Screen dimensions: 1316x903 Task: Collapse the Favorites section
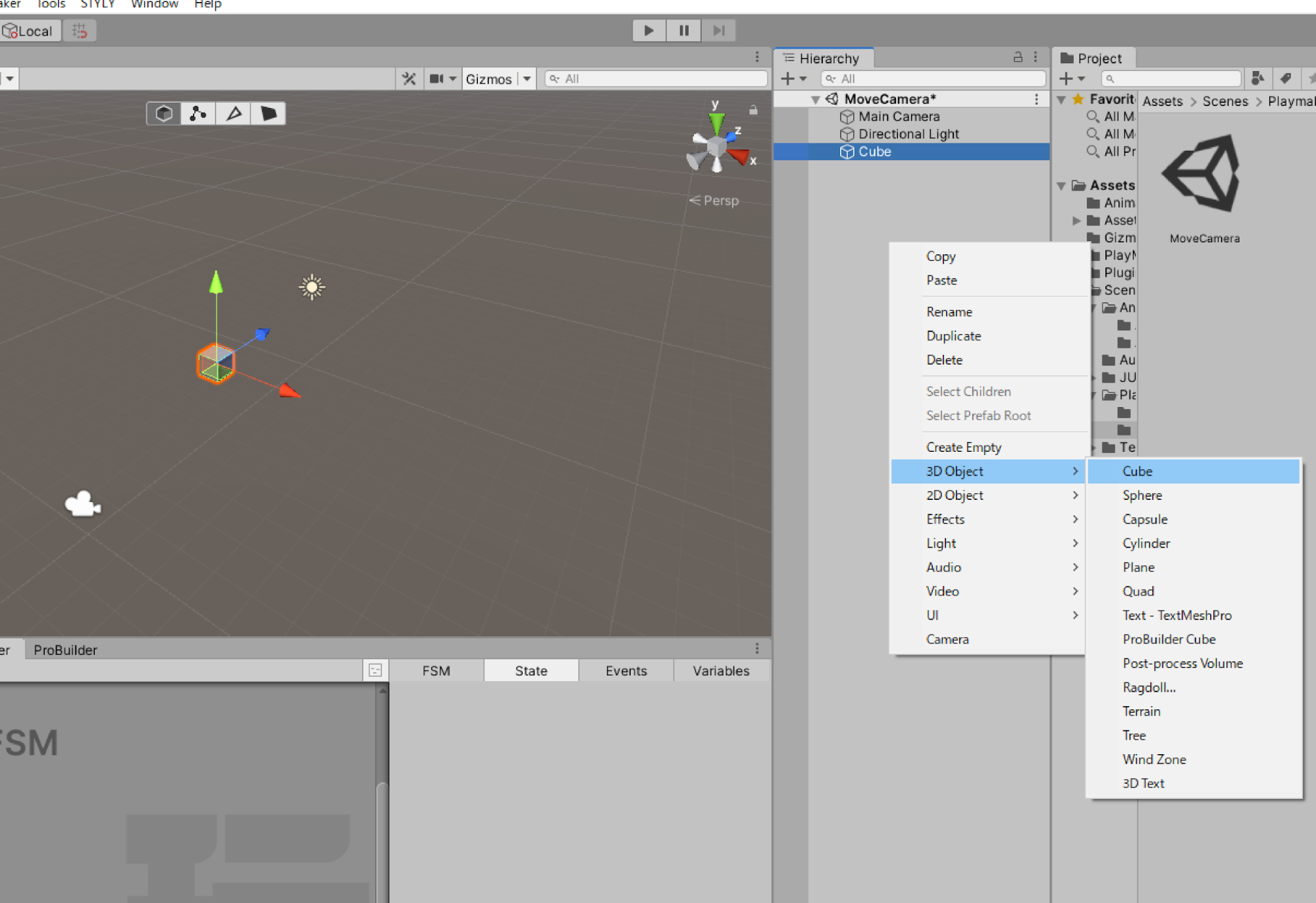coord(1061,99)
